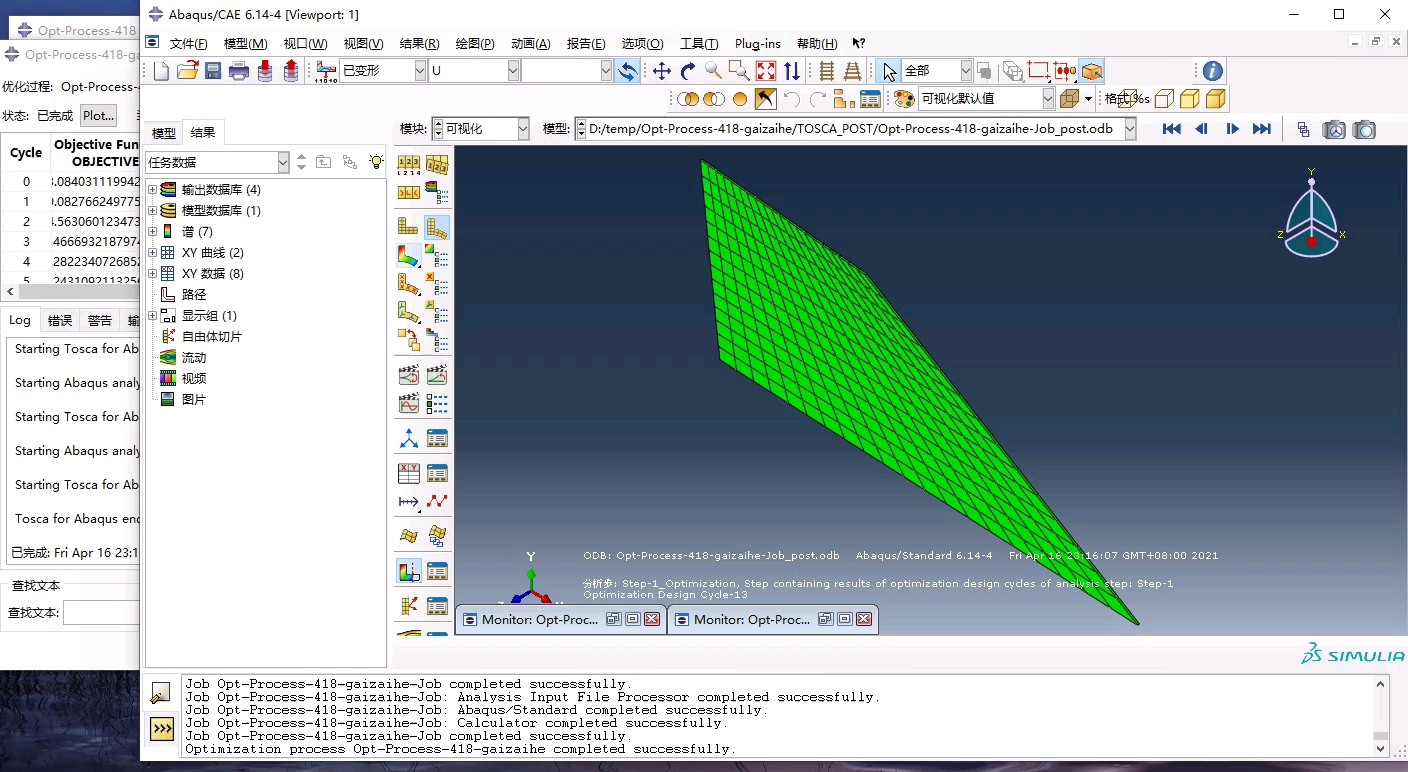Click the light bulb icon in results tree
The image size is (1408, 772).
pos(376,162)
